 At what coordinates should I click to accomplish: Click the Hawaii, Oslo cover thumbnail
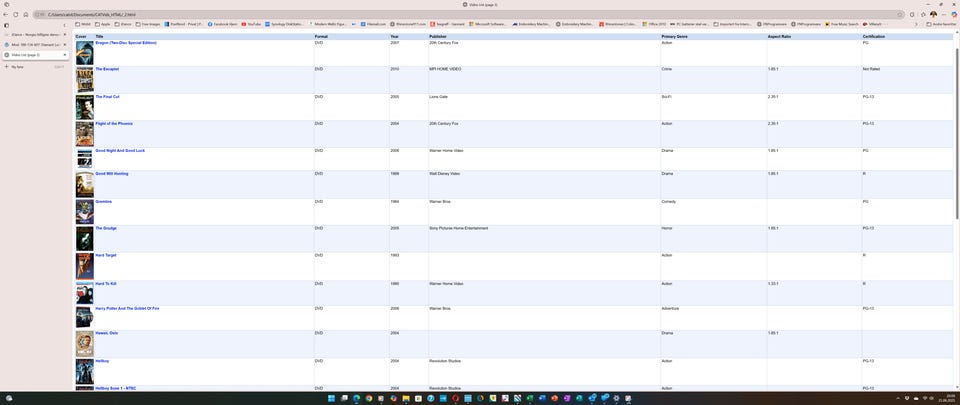(x=84, y=344)
